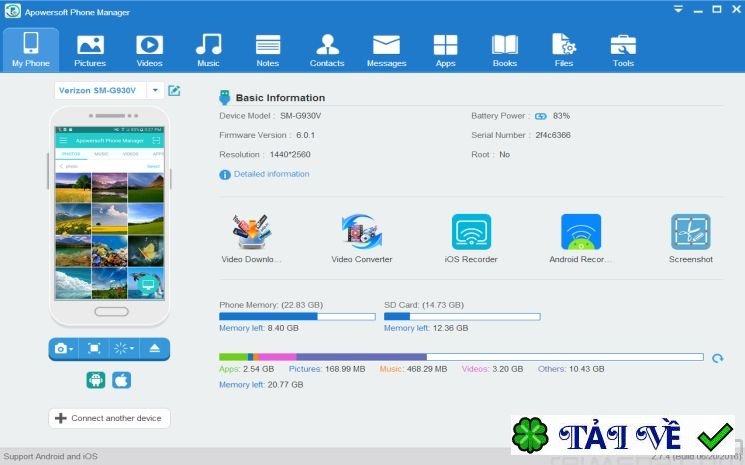Click the Pictures 168.99 MB storage label

(x=327, y=369)
